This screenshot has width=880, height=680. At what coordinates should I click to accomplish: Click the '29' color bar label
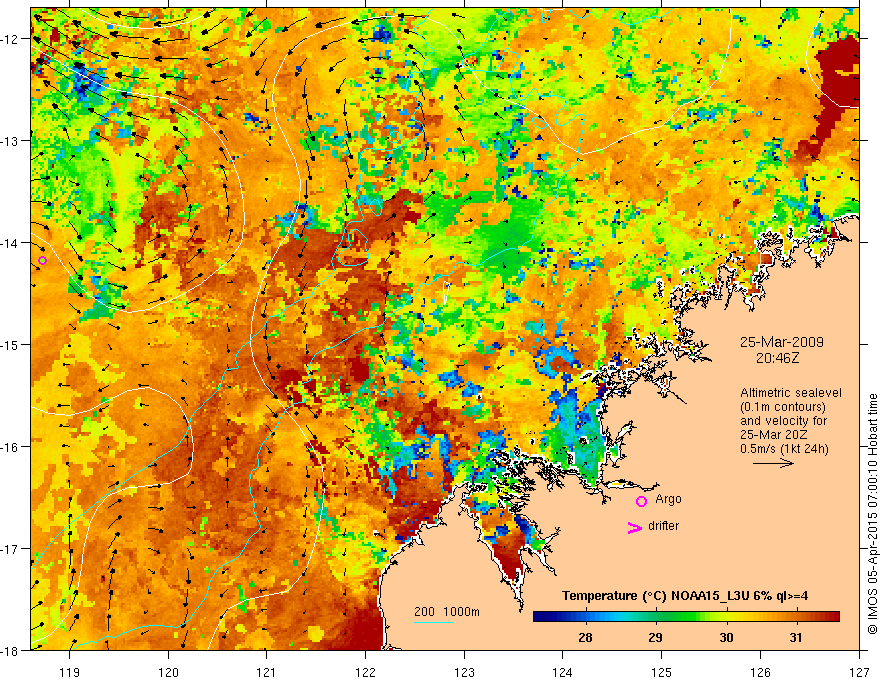[655, 637]
